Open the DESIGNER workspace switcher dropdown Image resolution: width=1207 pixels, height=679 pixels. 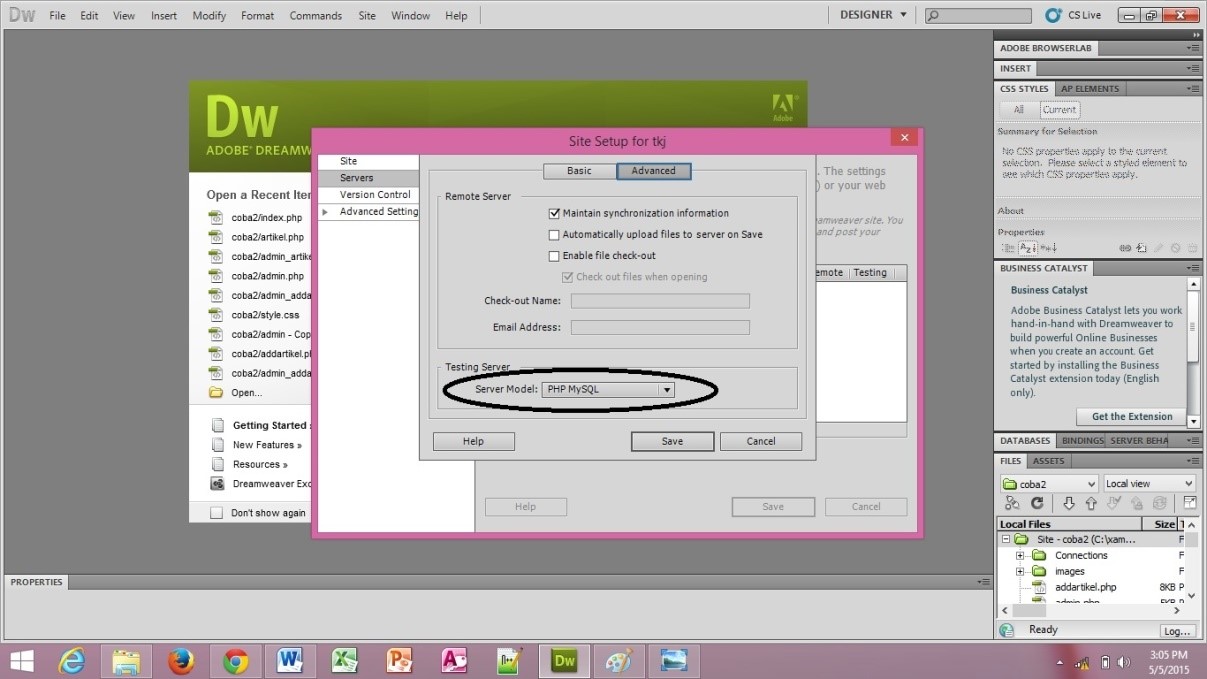point(874,15)
